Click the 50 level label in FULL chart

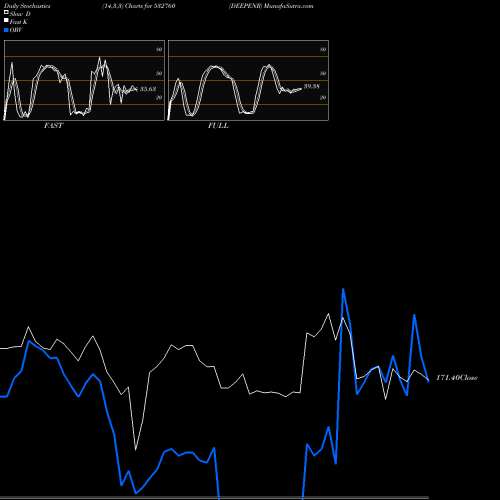tap(323, 73)
